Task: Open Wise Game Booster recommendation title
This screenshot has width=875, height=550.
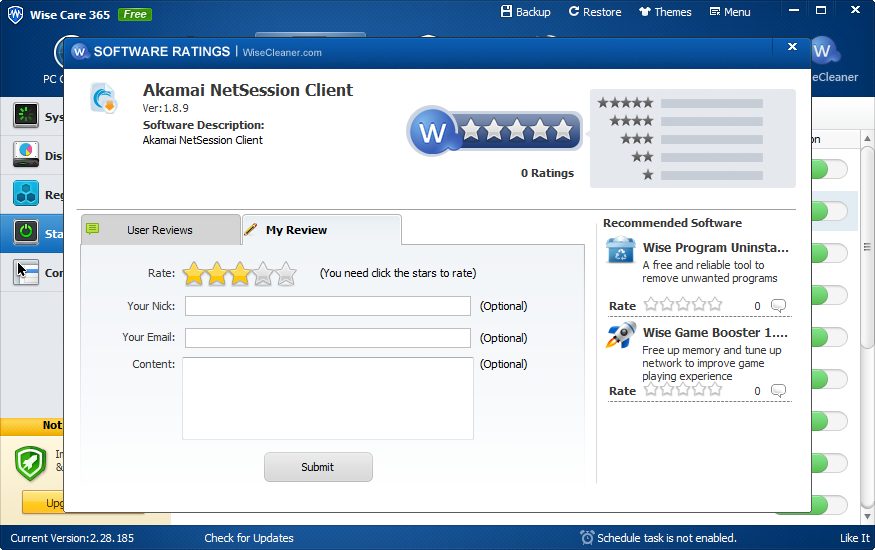Action: [x=715, y=332]
